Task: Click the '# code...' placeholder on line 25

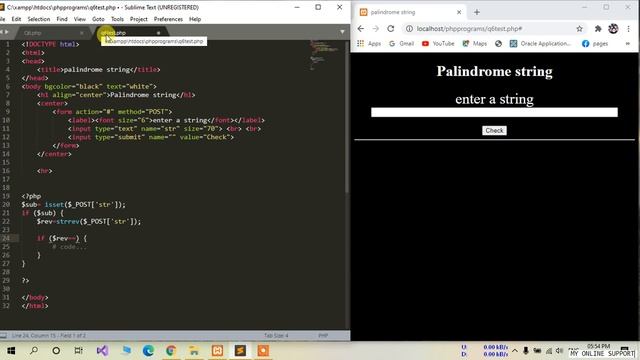Action: tap(69, 247)
